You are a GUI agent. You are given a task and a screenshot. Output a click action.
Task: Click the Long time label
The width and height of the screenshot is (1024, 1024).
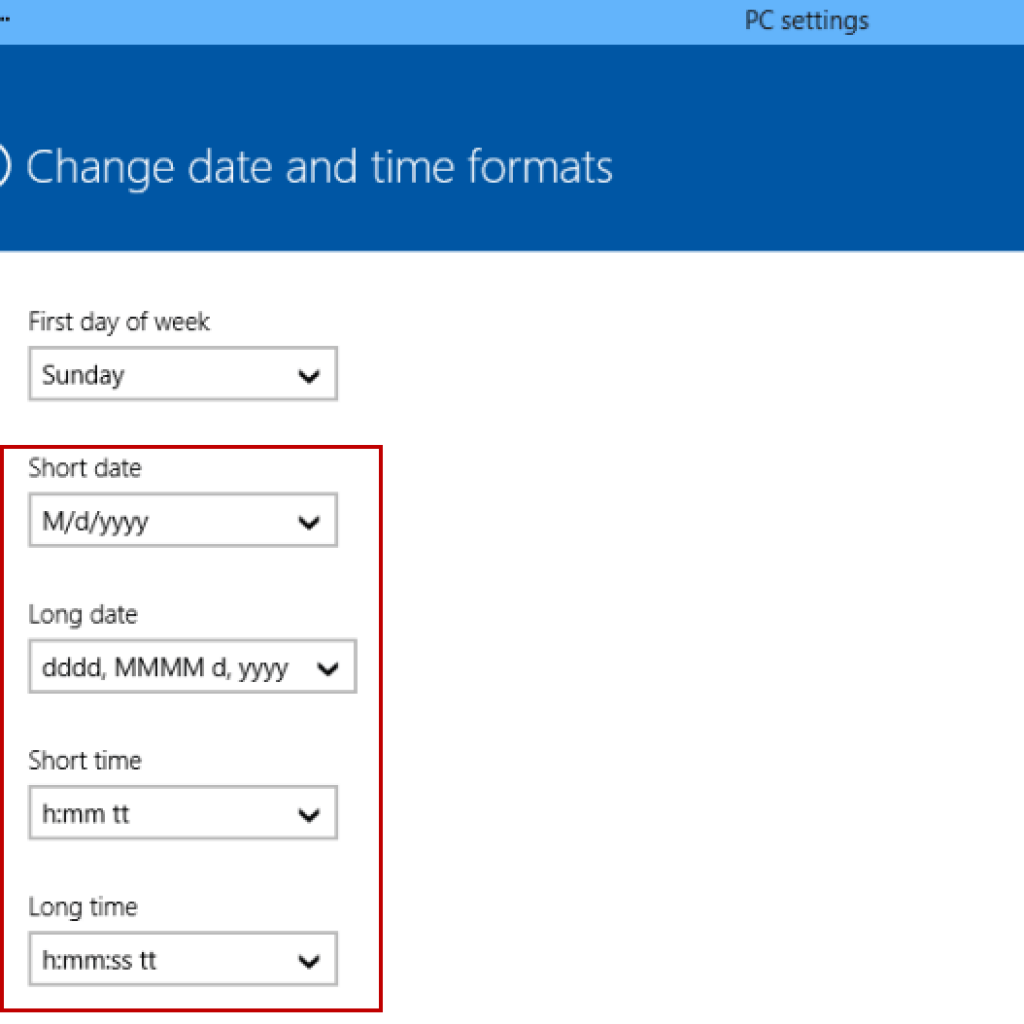tap(83, 907)
